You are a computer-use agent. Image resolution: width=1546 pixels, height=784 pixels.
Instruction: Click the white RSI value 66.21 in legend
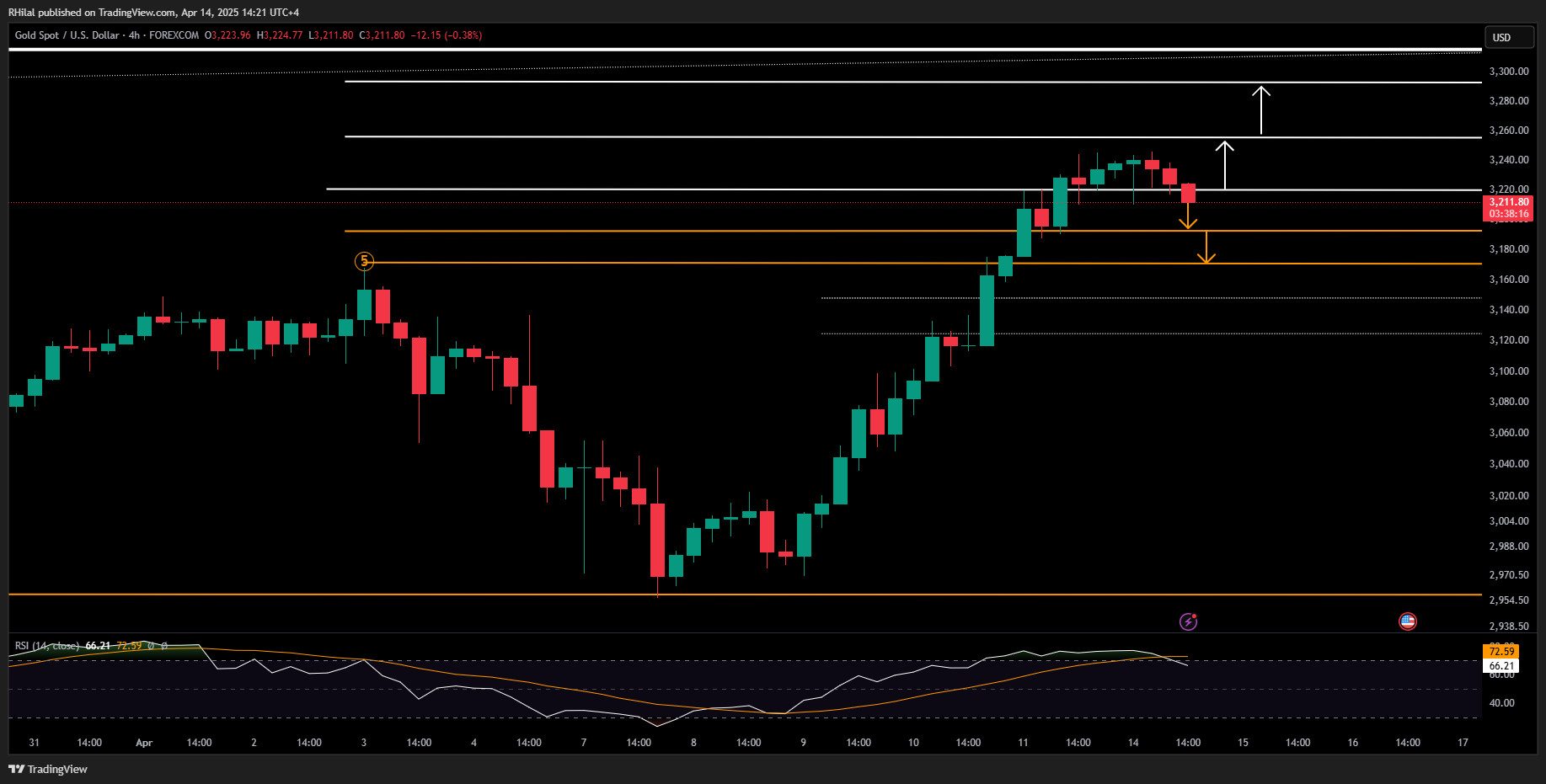98,646
